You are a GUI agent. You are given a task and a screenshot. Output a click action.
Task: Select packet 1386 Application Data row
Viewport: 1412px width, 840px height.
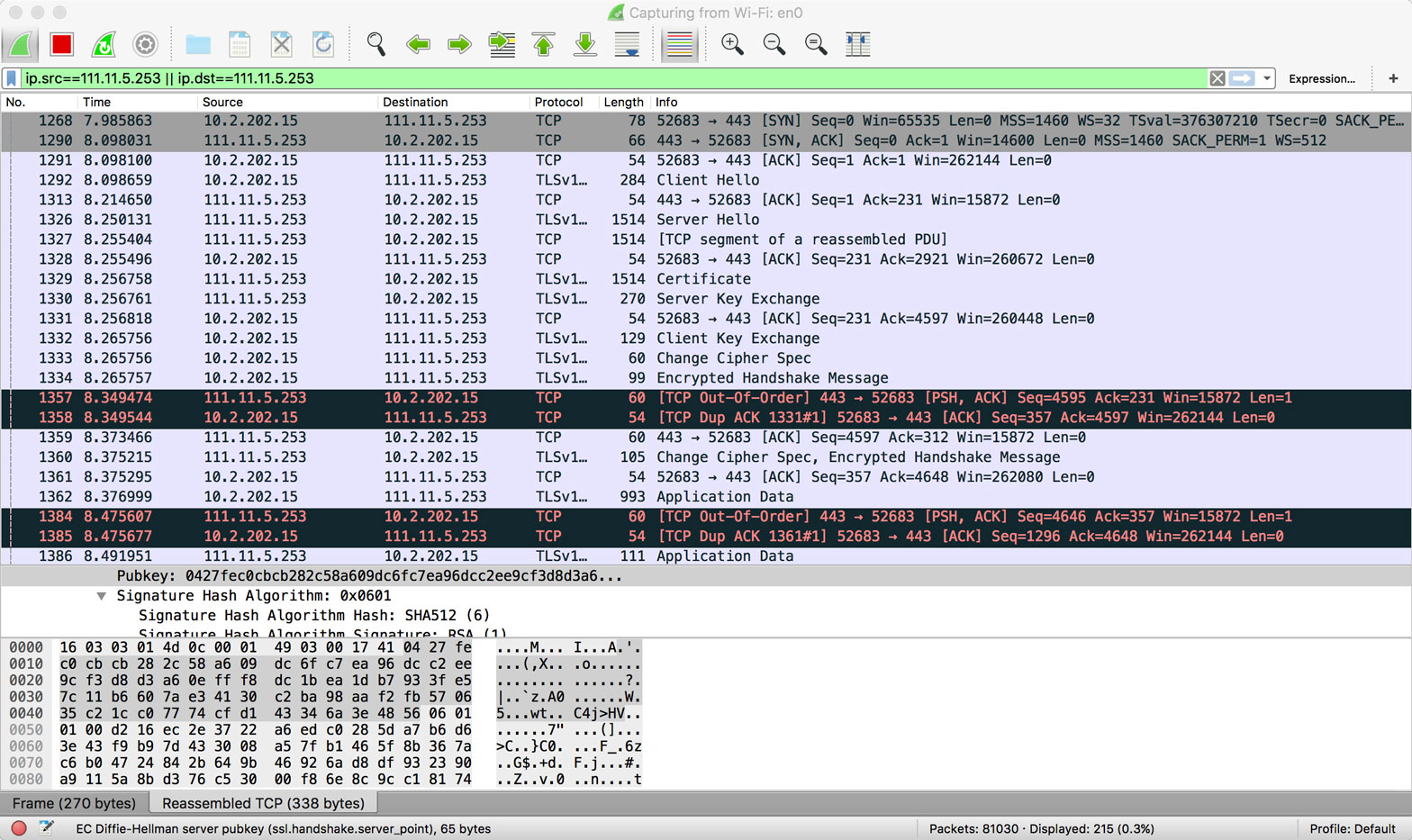click(x=706, y=556)
